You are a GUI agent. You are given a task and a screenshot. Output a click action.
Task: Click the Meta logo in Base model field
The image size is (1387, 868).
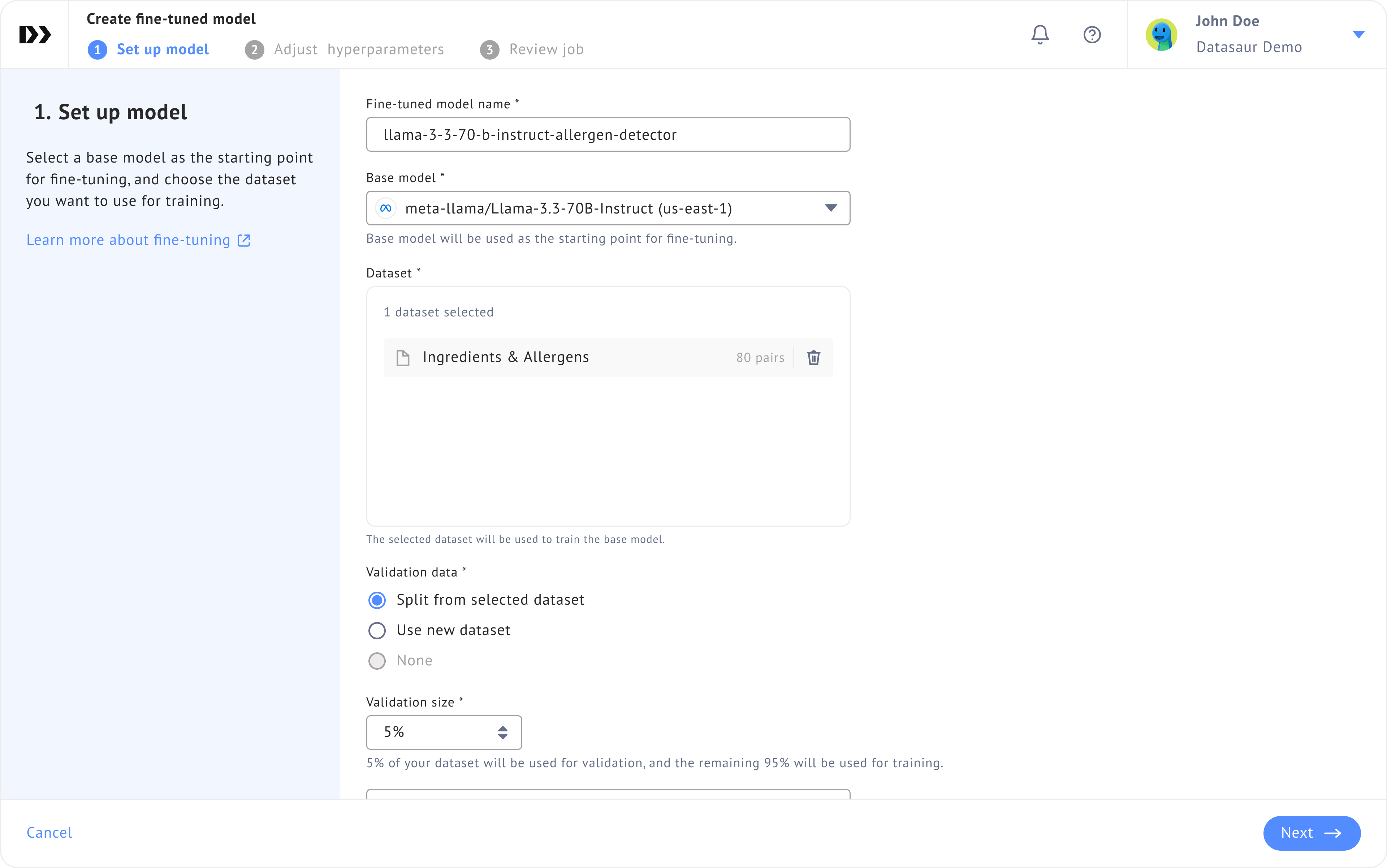[x=386, y=208]
